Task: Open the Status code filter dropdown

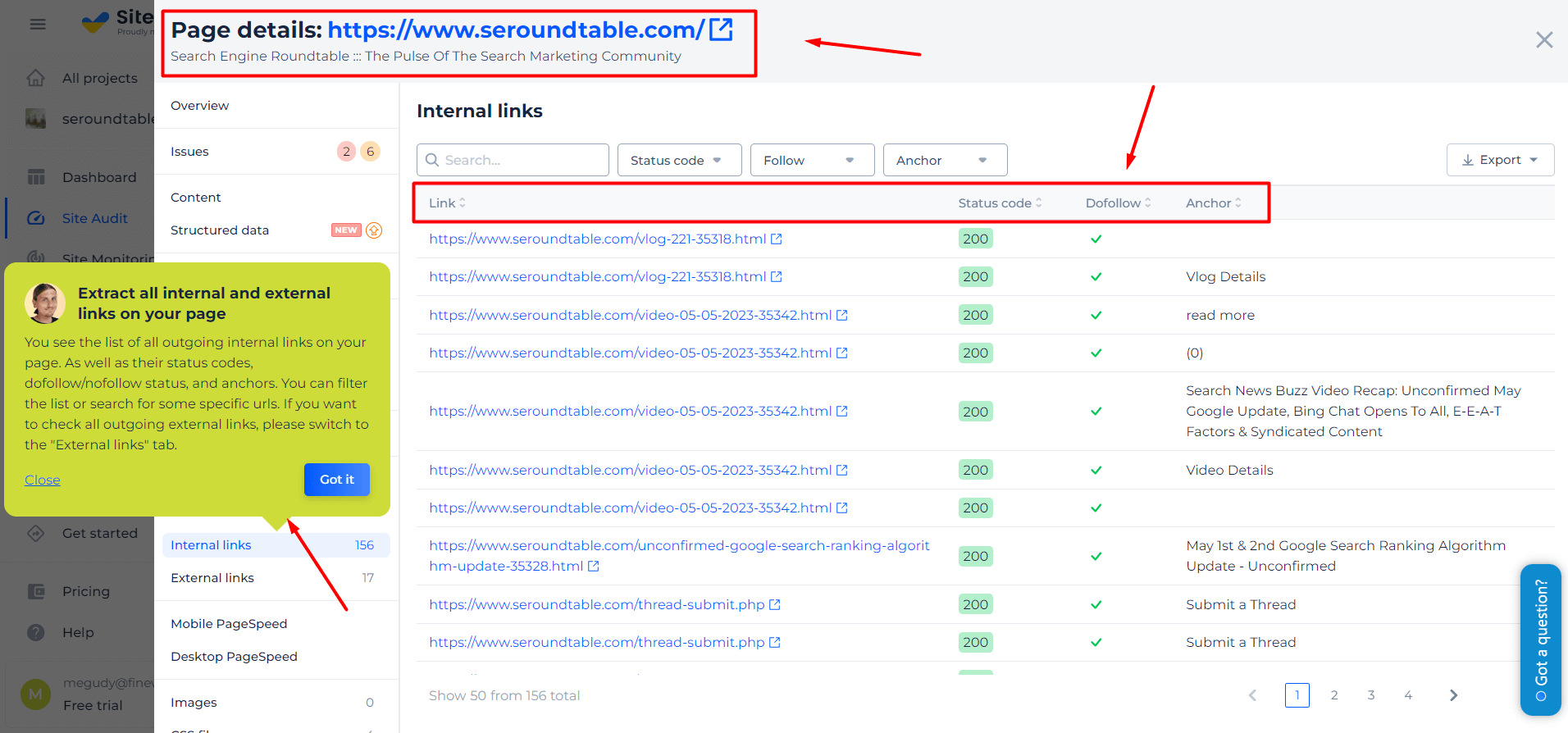Action: 680,160
